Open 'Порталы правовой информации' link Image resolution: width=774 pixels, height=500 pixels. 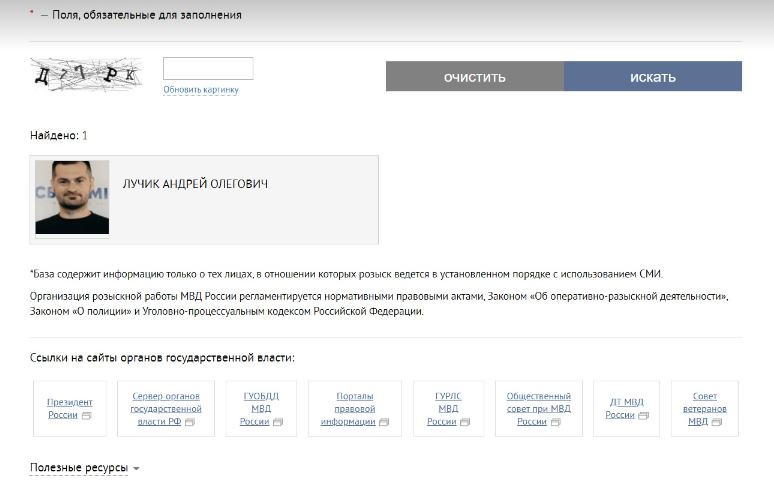(x=354, y=409)
